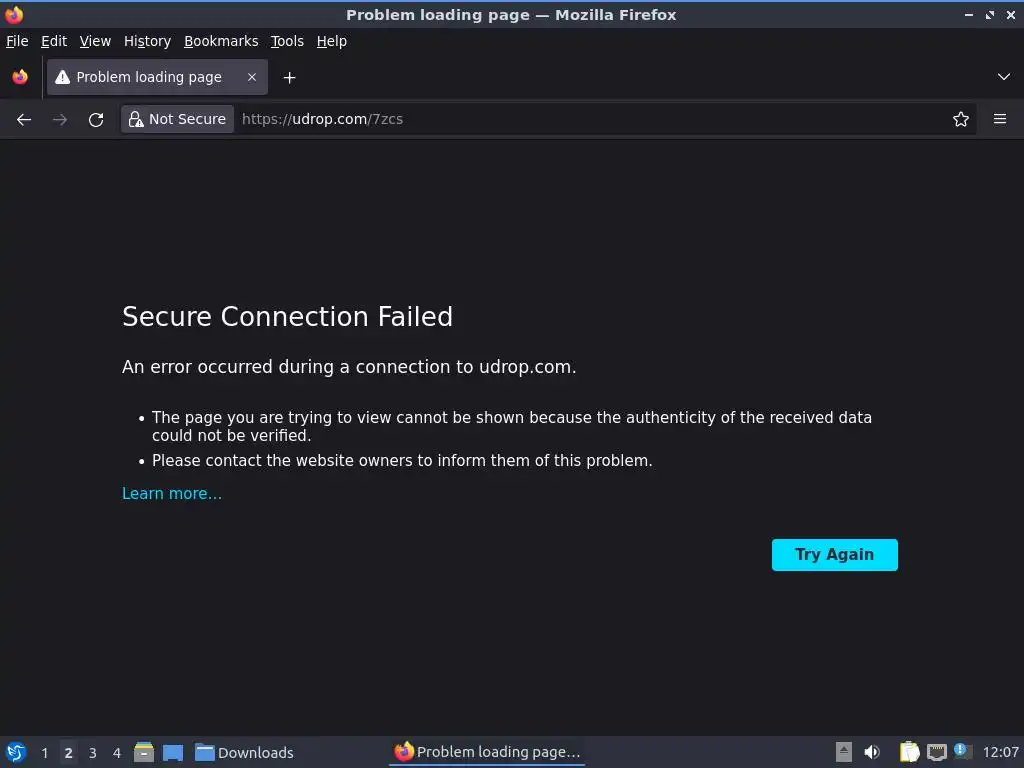Open the Not Secure site information panel
The image size is (1024, 768).
[178, 119]
